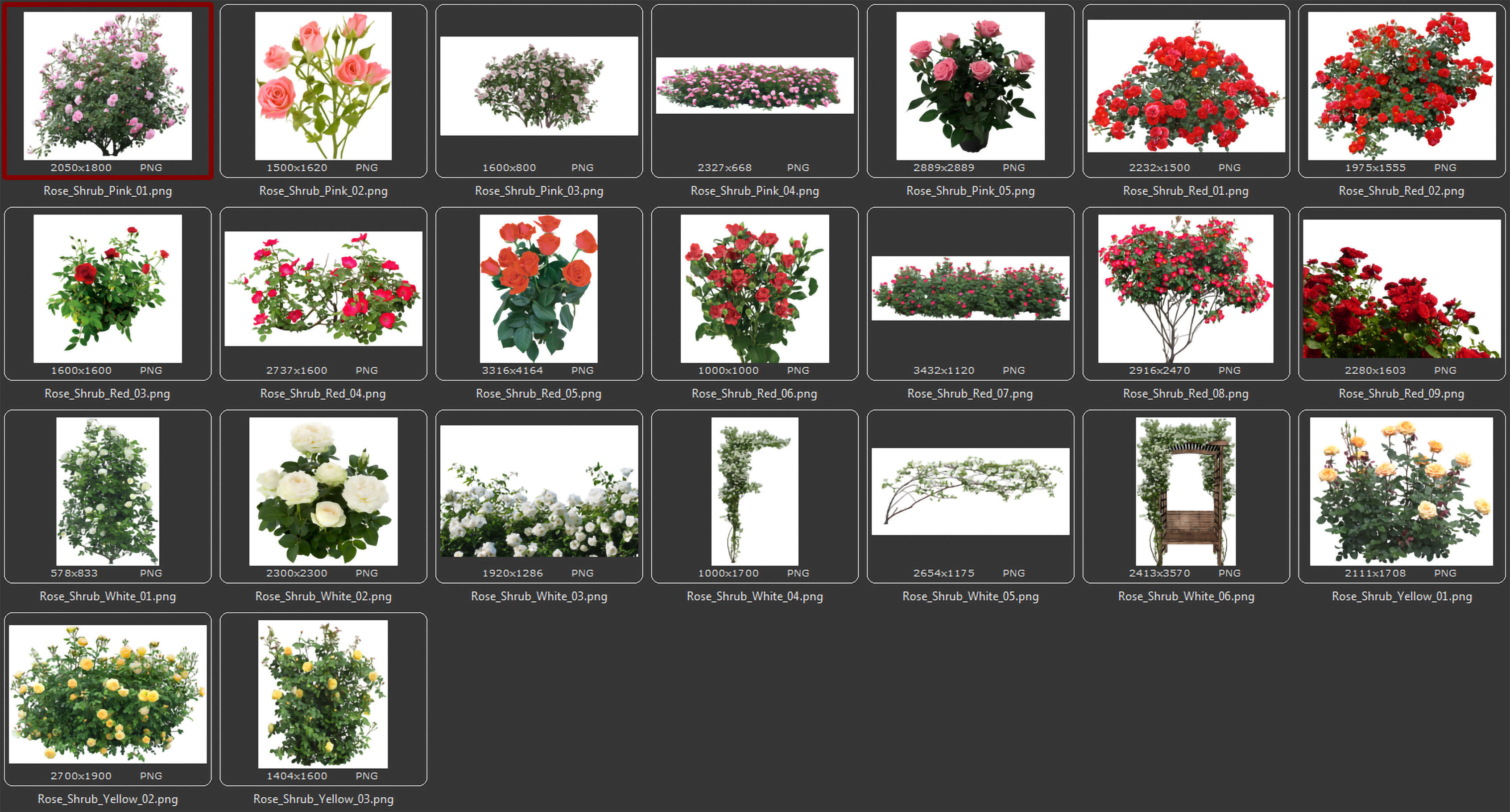Select the Rose_Shrub_Red_06.png thumbnail
Screen dimensions: 1510x812
[x=754, y=289]
